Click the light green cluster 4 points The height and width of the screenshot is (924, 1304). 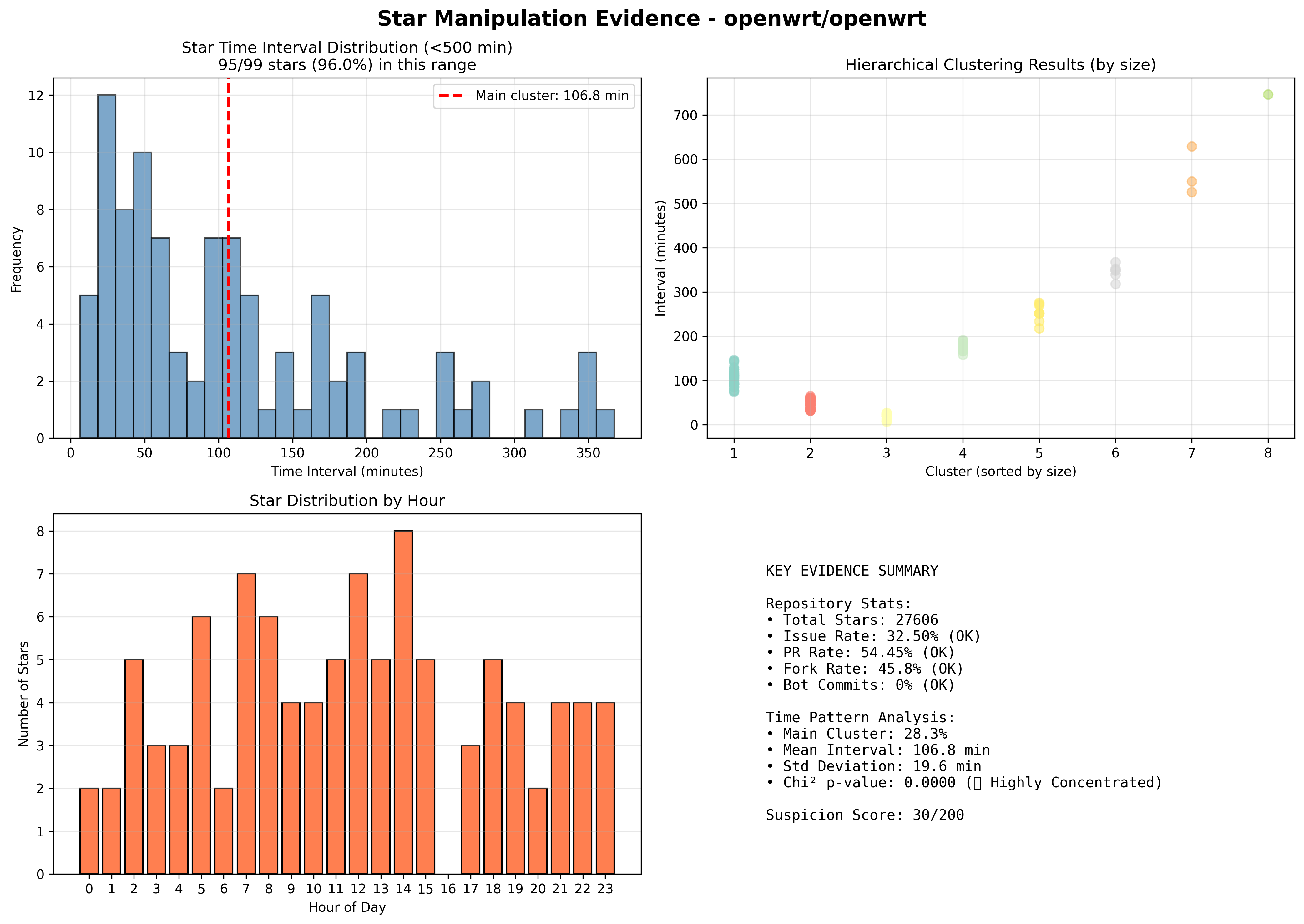[x=963, y=347]
